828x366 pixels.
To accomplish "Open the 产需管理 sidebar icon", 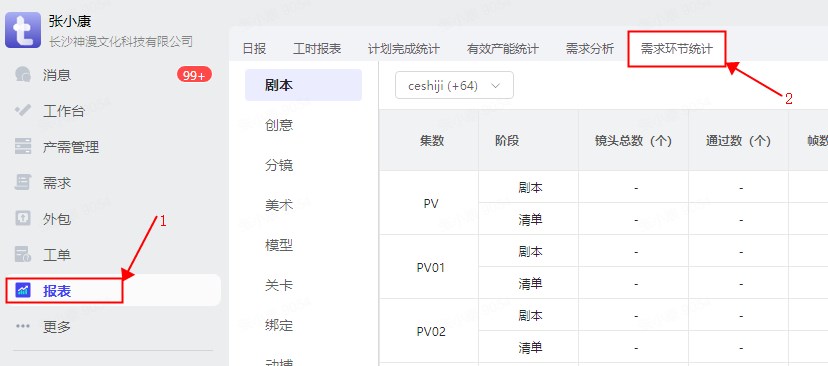I will point(23,147).
